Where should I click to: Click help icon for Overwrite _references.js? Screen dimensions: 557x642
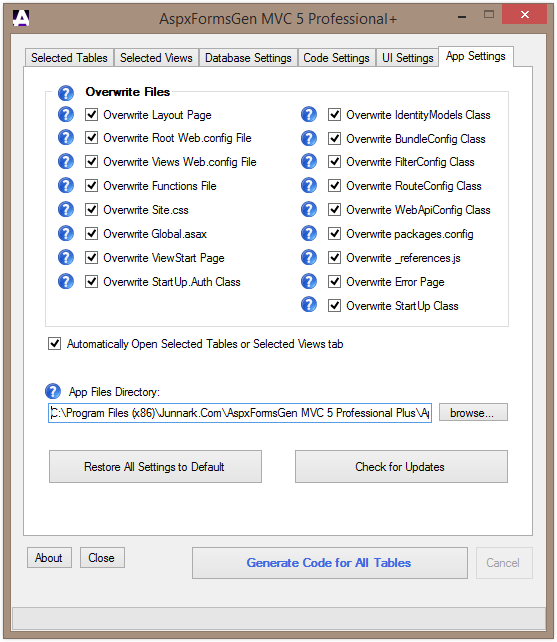point(309,258)
